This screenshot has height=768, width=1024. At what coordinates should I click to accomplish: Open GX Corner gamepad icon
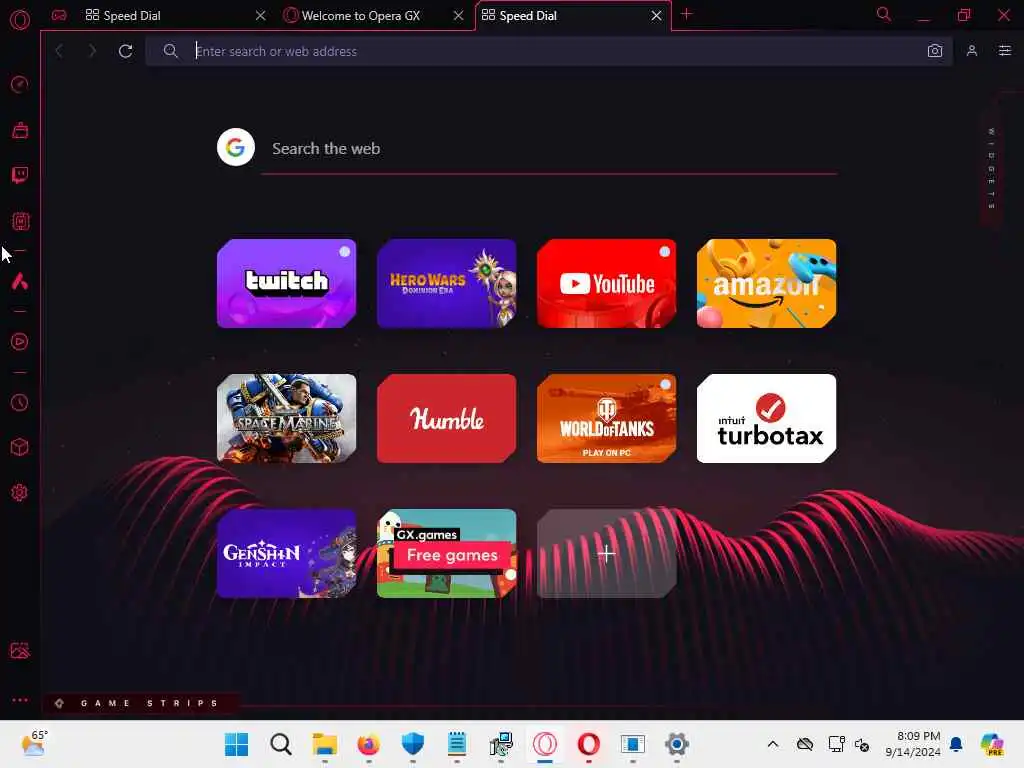coord(59,15)
